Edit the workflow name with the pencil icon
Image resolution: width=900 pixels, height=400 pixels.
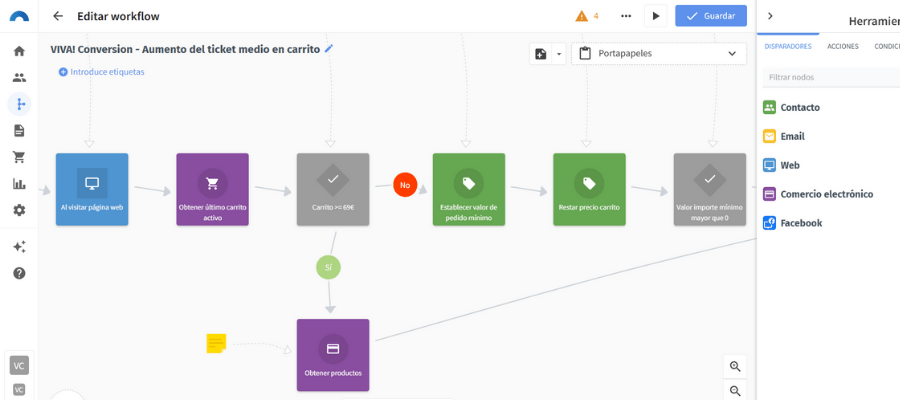(x=329, y=49)
